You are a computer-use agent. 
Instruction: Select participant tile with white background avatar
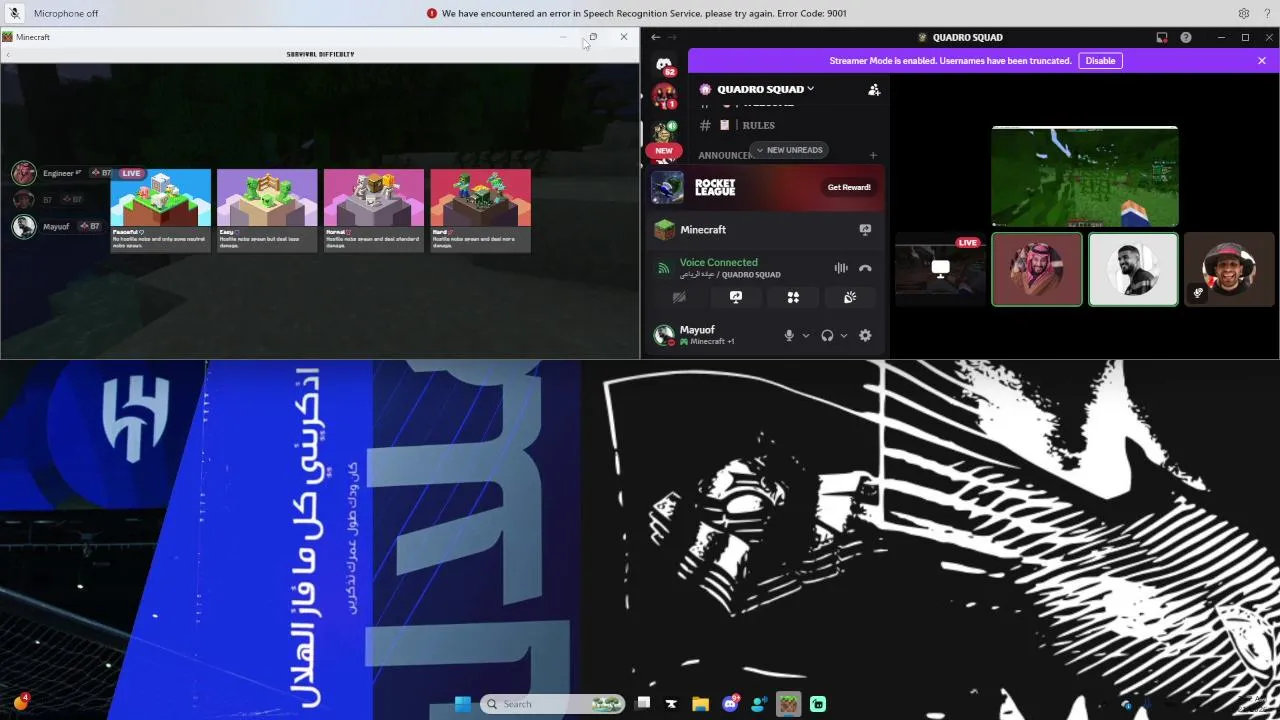(1133, 270)
